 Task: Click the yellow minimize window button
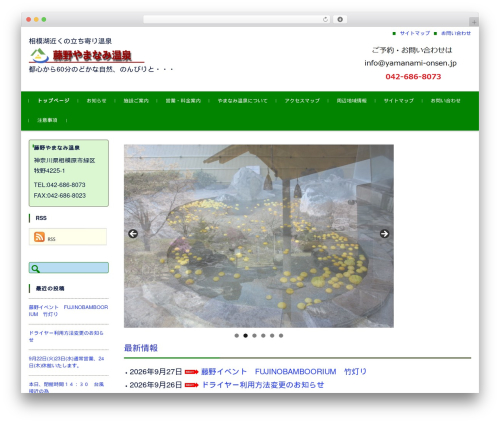click(x=36, y=19)
